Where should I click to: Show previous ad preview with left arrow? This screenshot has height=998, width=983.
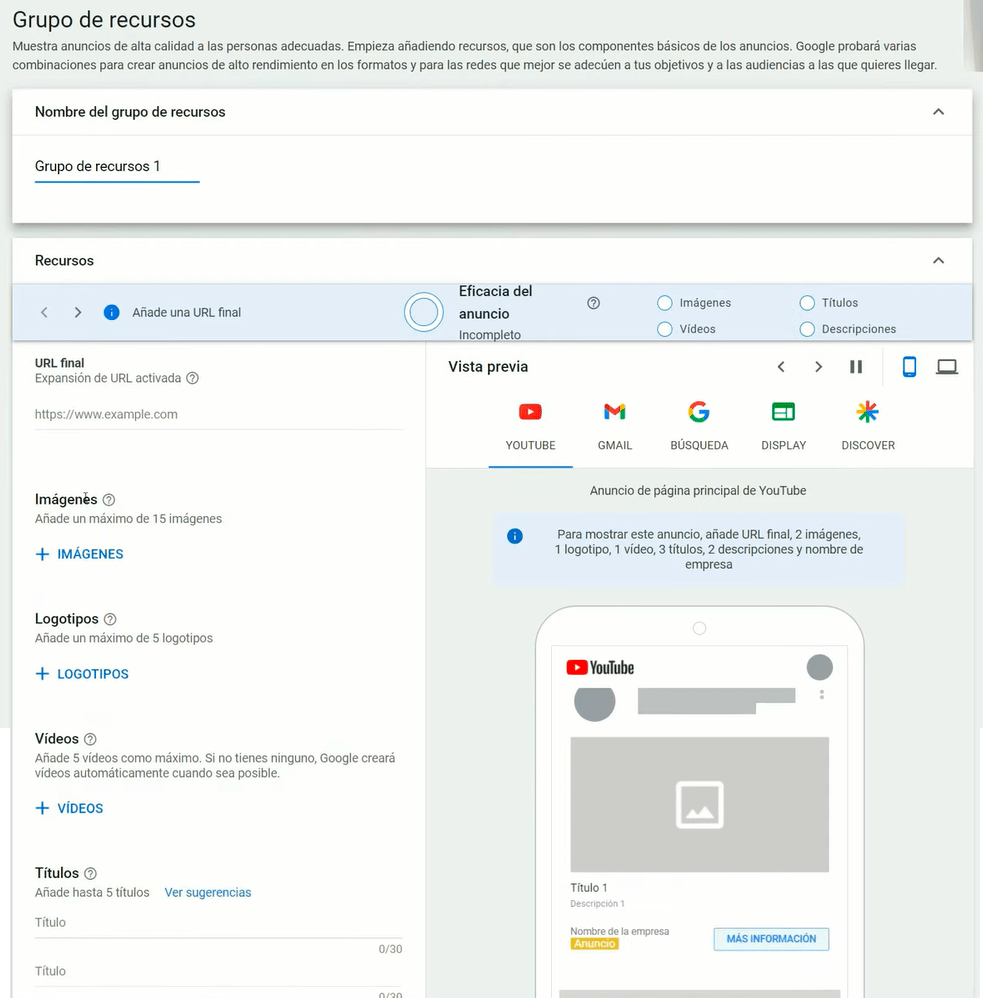(781, 367)
